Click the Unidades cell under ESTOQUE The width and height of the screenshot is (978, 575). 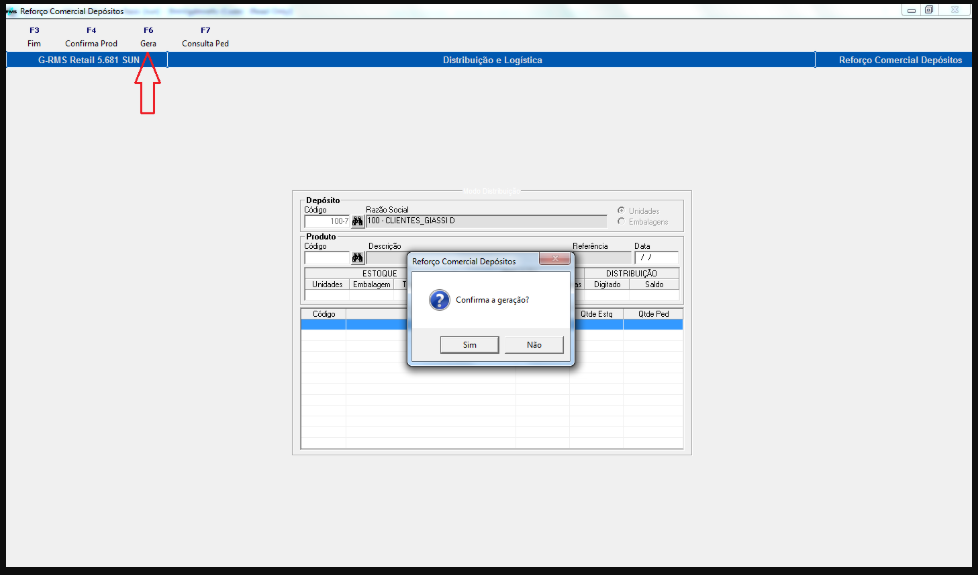click(327, 284)
